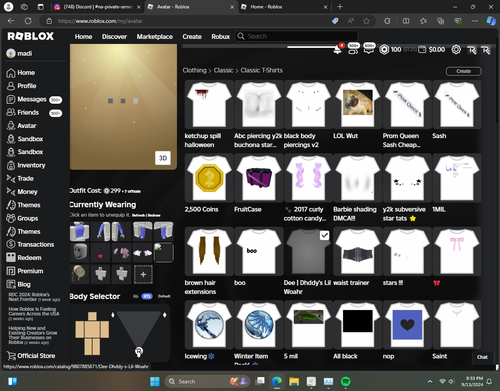500x391 pixels.
Task: Open the Windows Start button
Action: pyautogui.click(x=155, y=381)
